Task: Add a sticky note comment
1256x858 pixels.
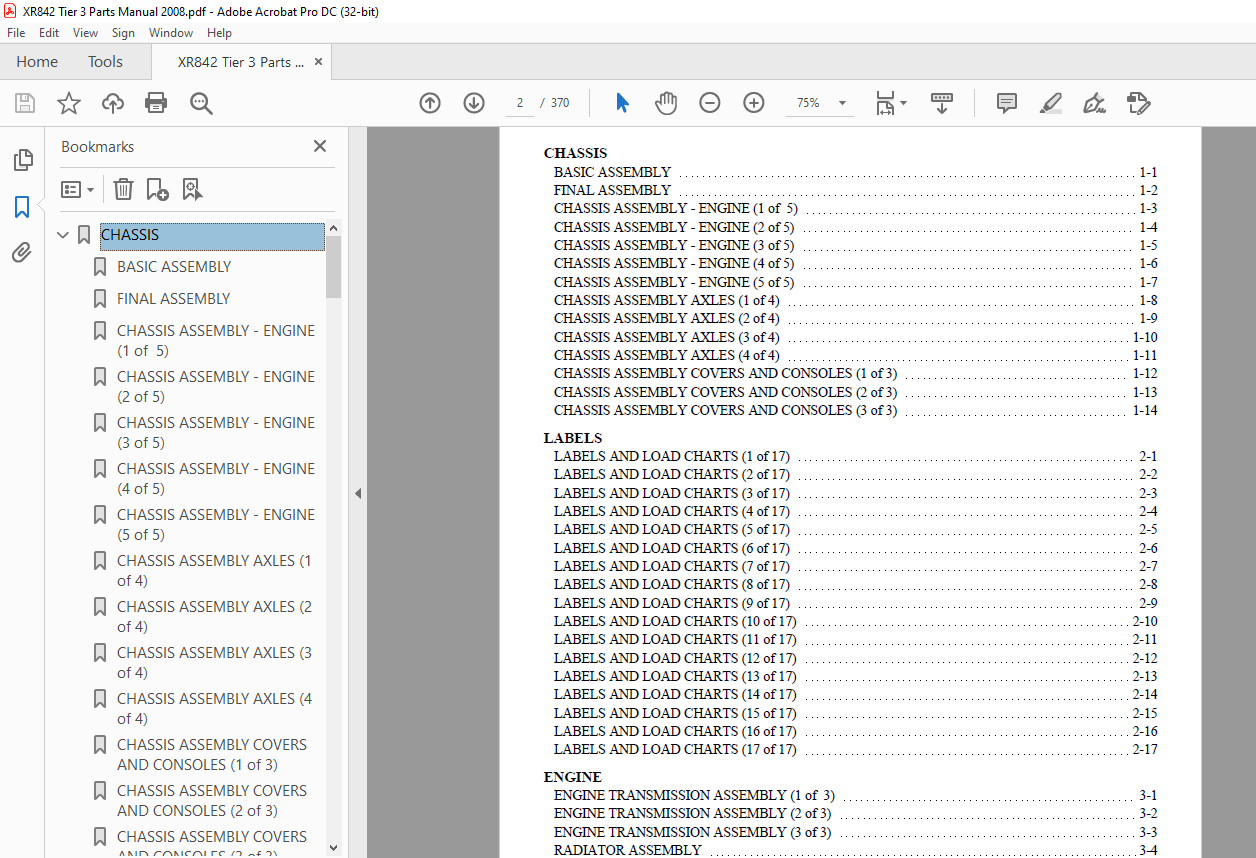Action: [x=1007, y=103]
